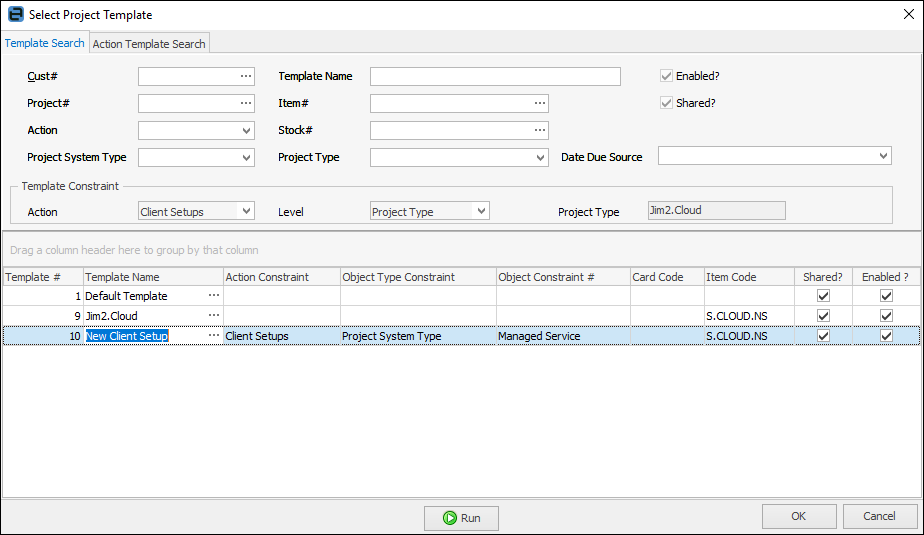Toggle Enabled checkbox for Jim2.Cloud row
Image resolution: width=924 pixels, height=535 pixels.
point(886,316)
